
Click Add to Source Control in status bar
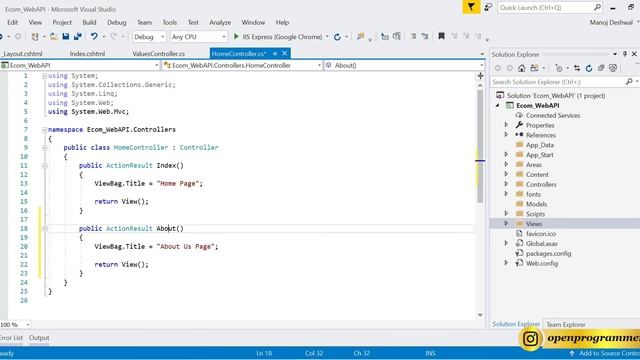(605, 353)
